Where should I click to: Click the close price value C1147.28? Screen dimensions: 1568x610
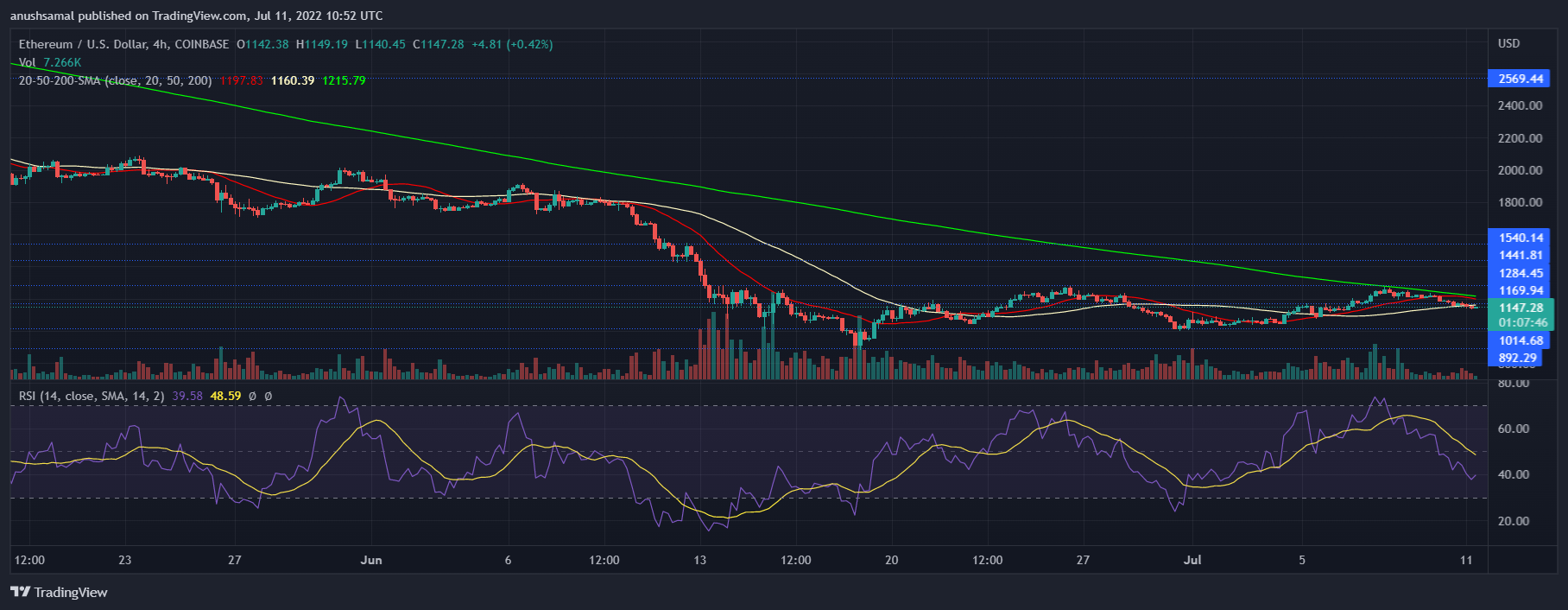pos(439,44)
